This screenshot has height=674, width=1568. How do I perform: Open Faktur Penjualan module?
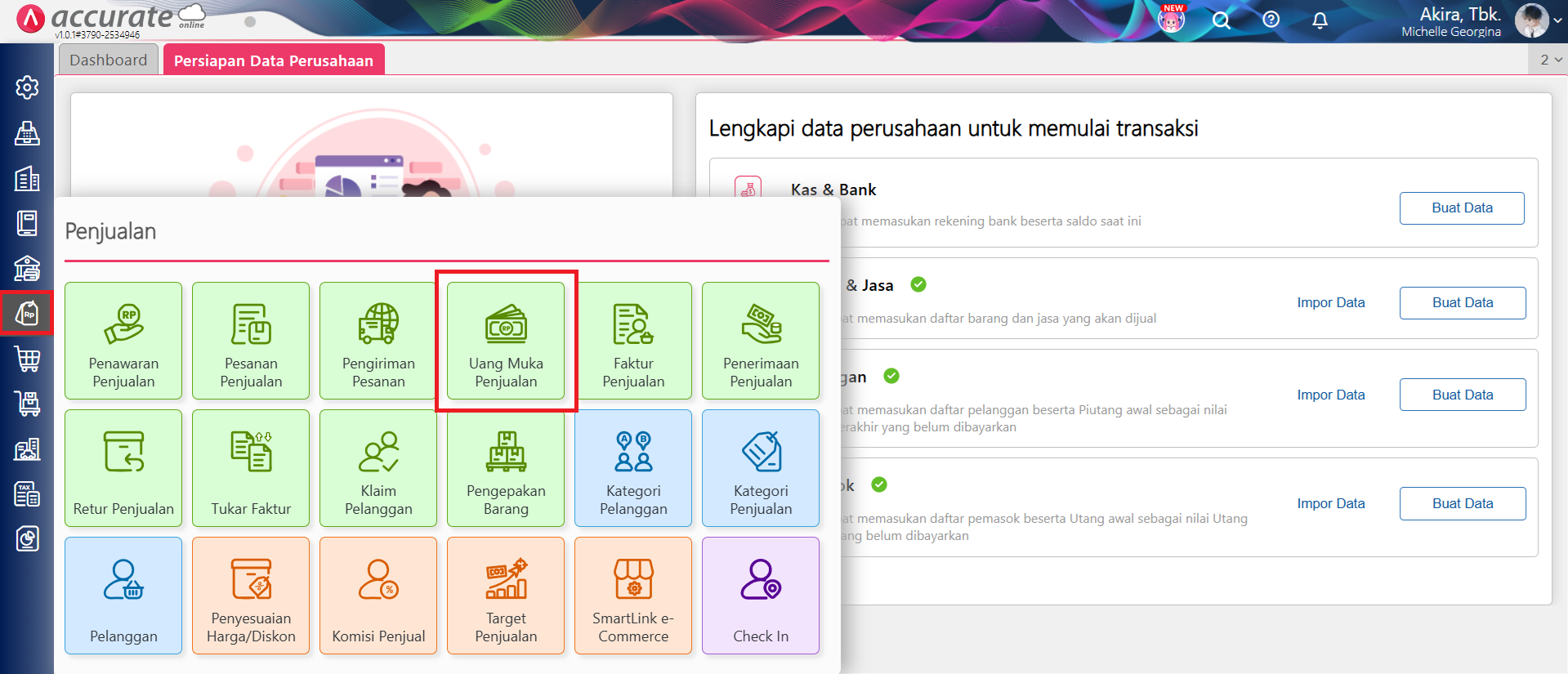click(633, 341)
